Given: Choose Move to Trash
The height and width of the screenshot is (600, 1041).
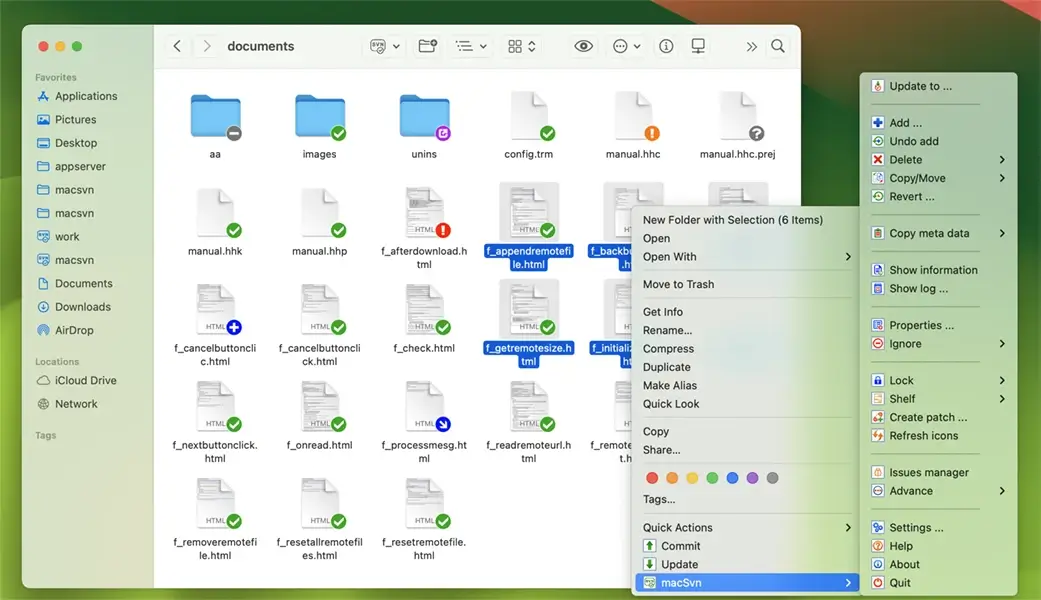Looking at the screenshot, I should click(679, 284).
